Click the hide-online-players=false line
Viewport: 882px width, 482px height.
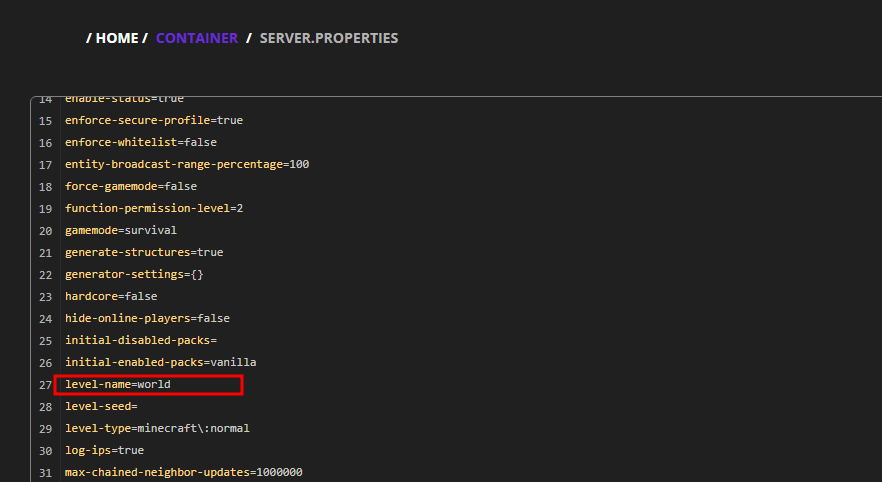(147, 318)
